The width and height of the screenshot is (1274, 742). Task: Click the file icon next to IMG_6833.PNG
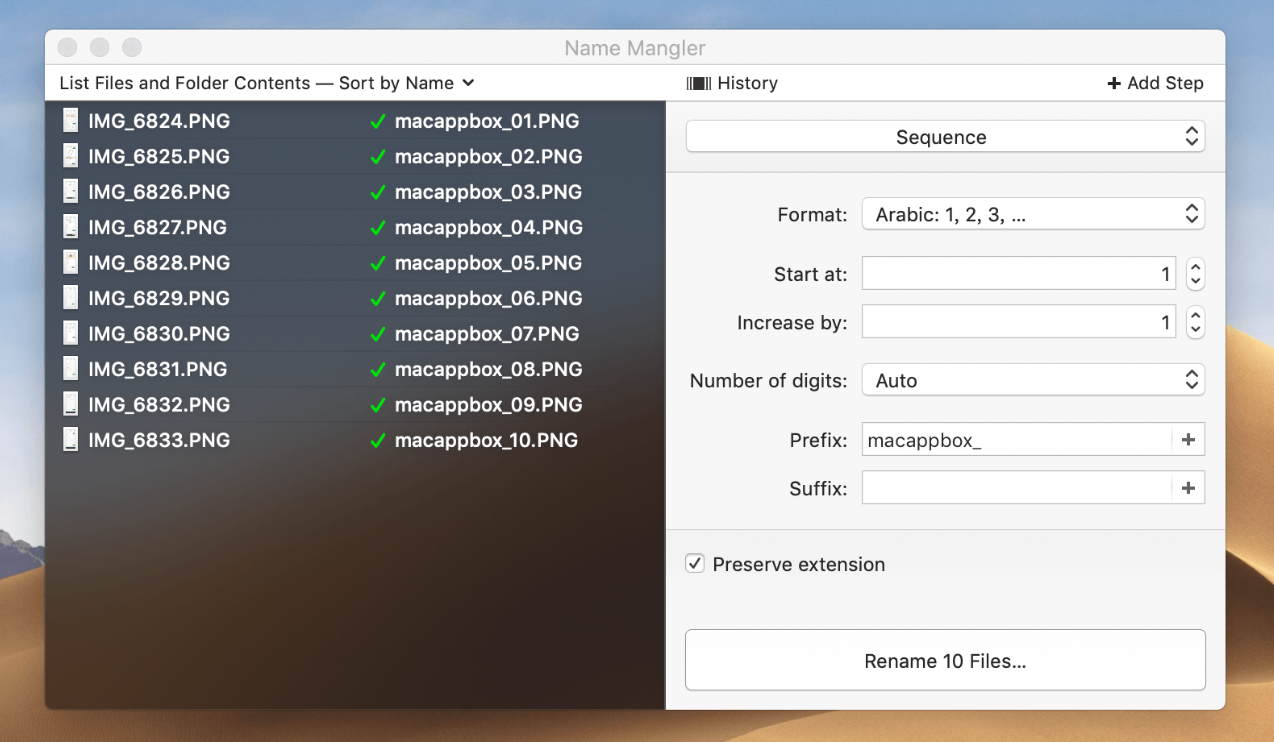coord(70,440)
